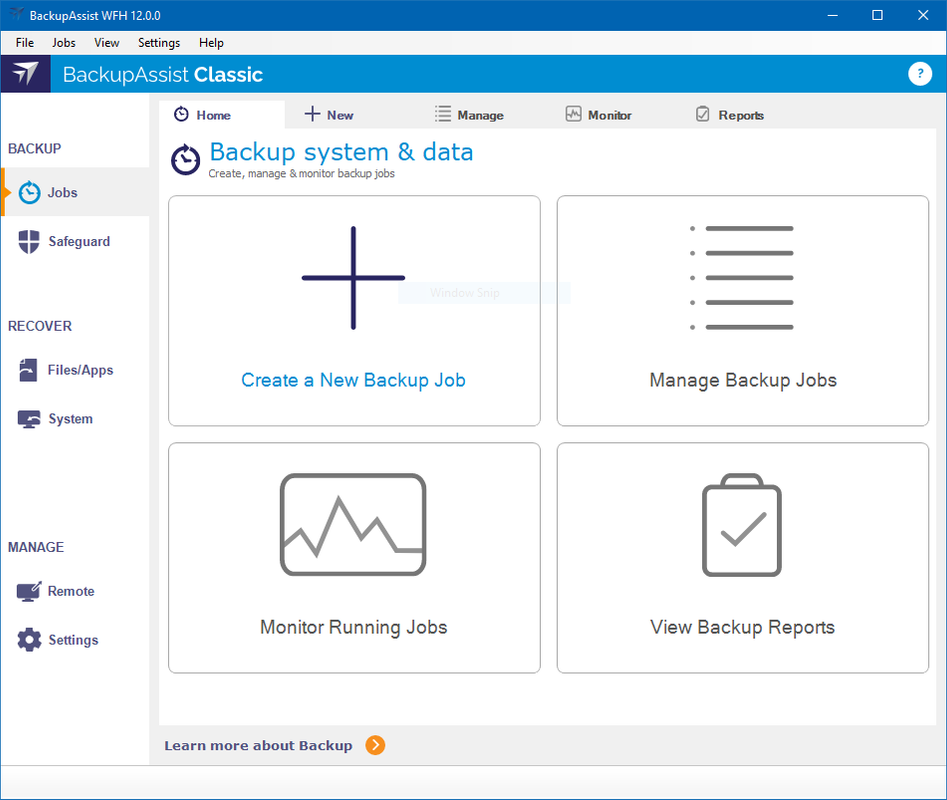Image resolution: width=947 pixels, height=800 pixels.
Task: Click the graph icon on the Monitor tab
Action: (x=573, y=114)
